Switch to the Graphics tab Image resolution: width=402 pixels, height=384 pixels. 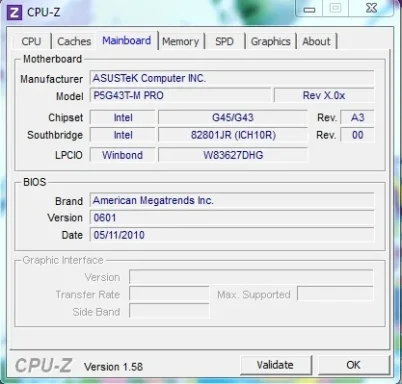point(270,41)
